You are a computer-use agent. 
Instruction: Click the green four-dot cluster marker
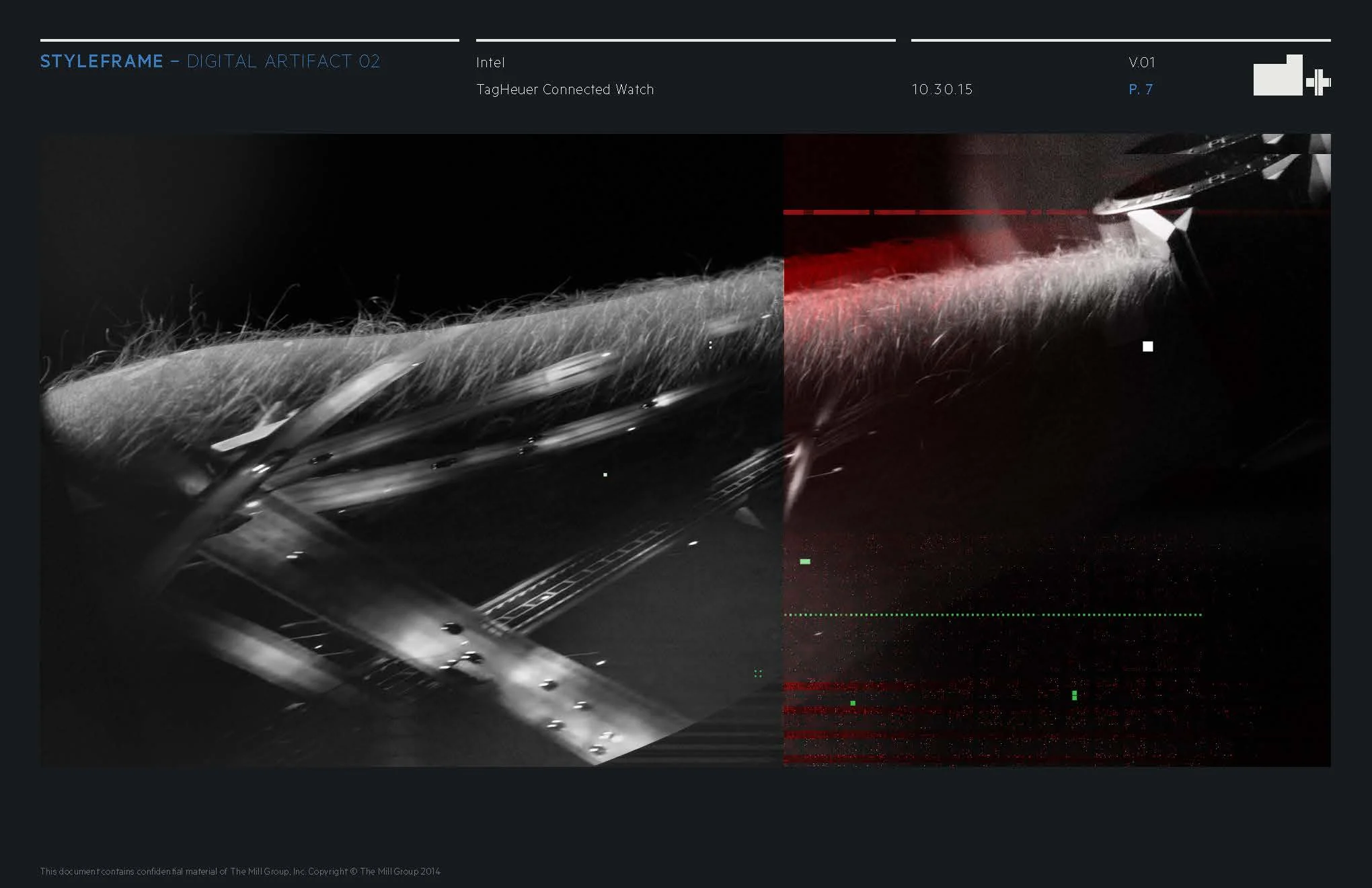coord(758,673)
